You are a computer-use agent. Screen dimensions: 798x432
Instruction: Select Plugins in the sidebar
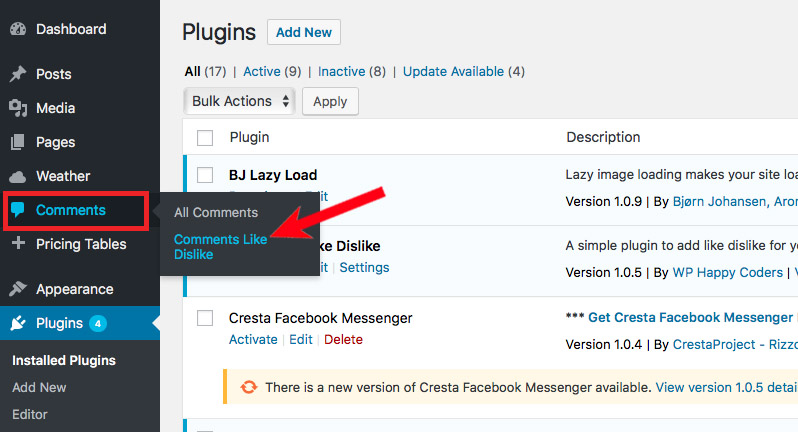(x=59, y=323)
